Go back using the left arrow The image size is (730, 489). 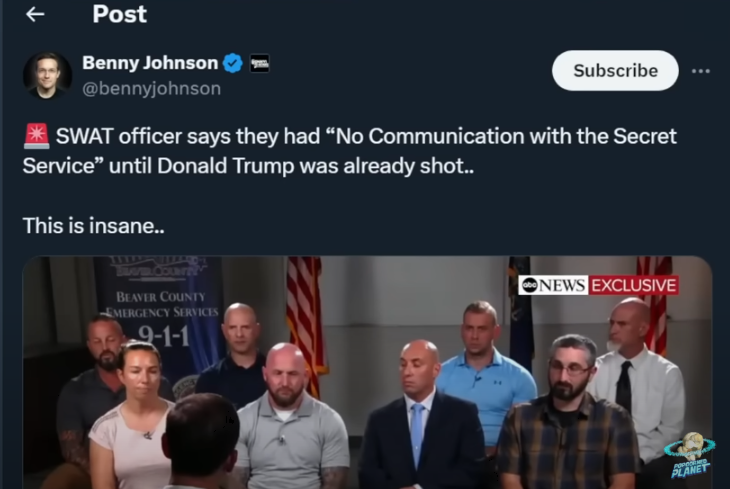point(35,14)
